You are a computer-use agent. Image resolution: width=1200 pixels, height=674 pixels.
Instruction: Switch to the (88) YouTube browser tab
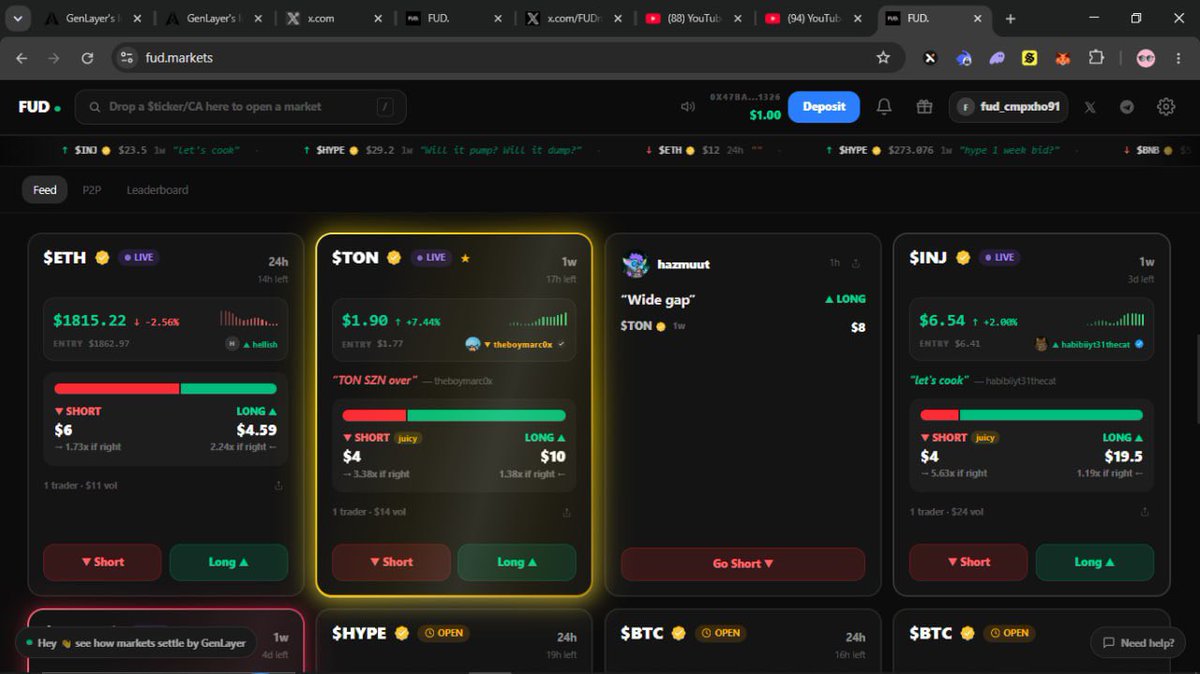693,19
